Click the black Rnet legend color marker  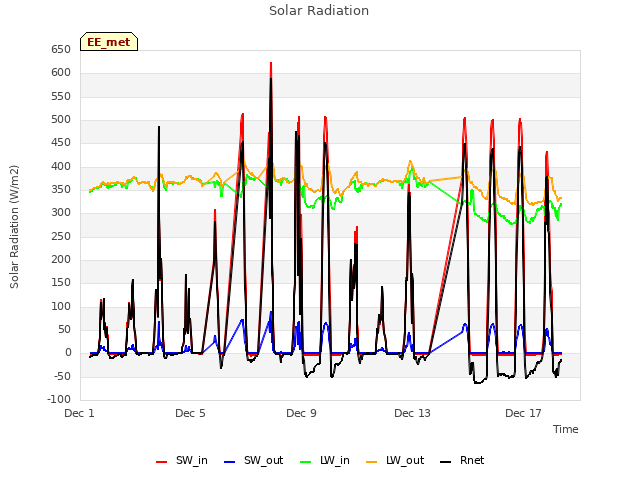coord(446,462)
